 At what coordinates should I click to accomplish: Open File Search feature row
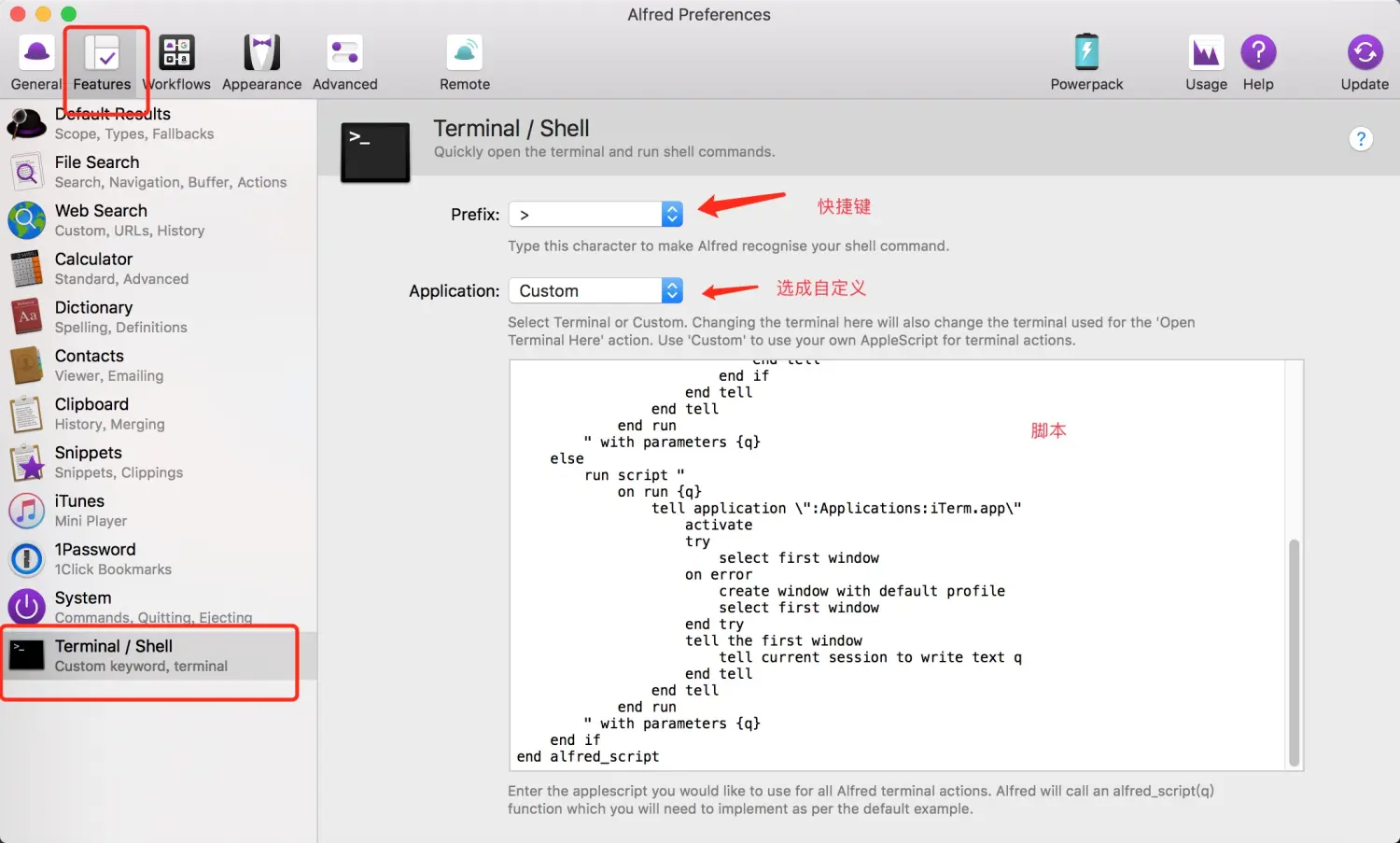[x=159, y=172]
